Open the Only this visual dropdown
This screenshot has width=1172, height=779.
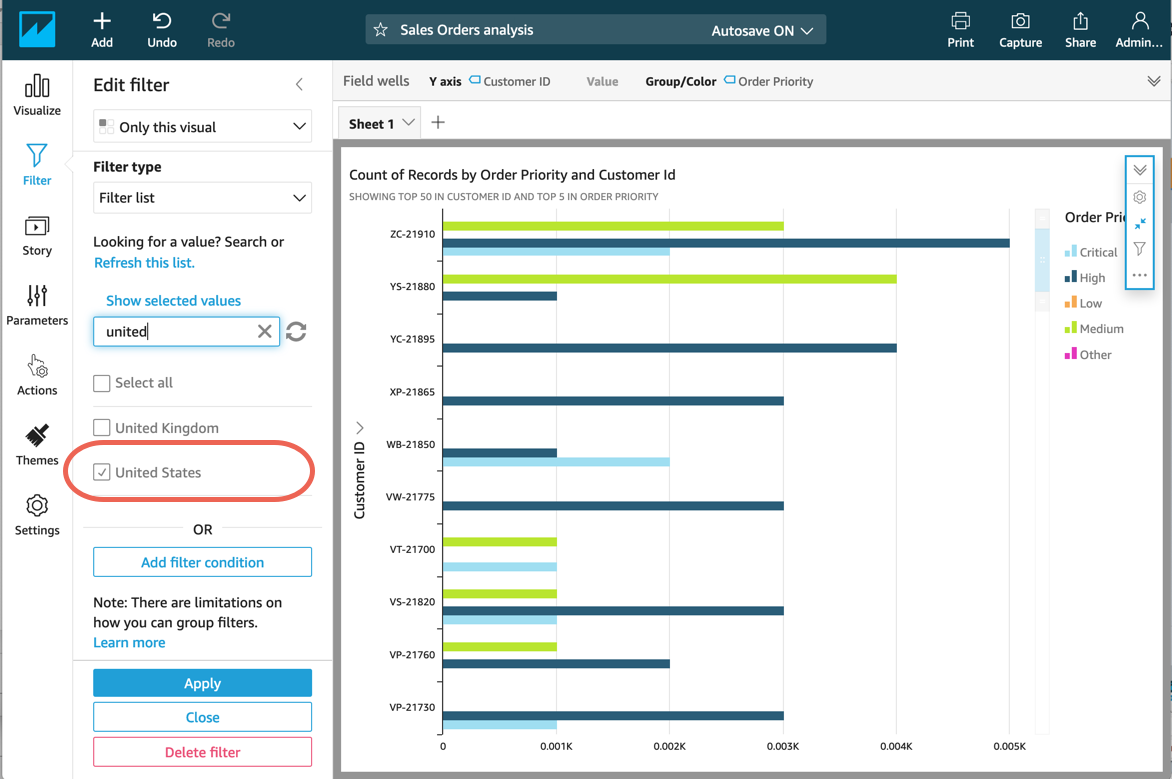(x=202, y=127)
